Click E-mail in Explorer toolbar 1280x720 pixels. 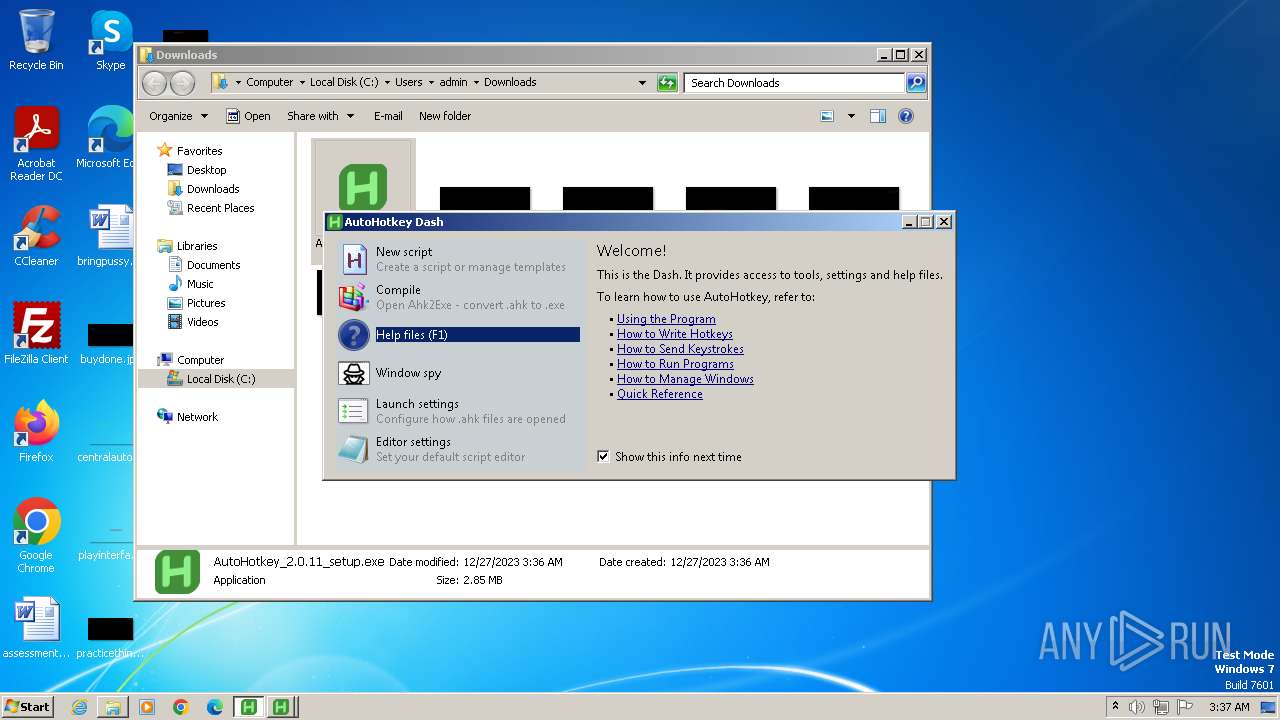(388, 116)
